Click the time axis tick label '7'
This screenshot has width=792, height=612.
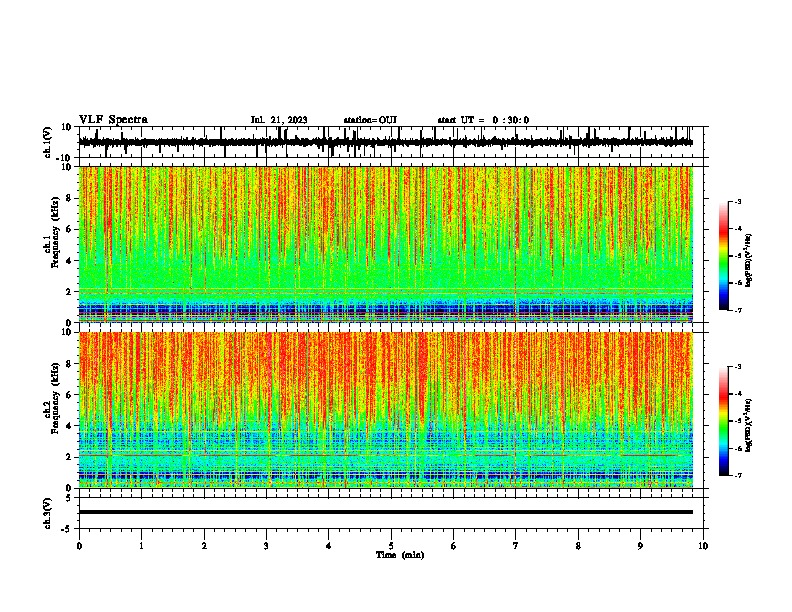[516, 546]
